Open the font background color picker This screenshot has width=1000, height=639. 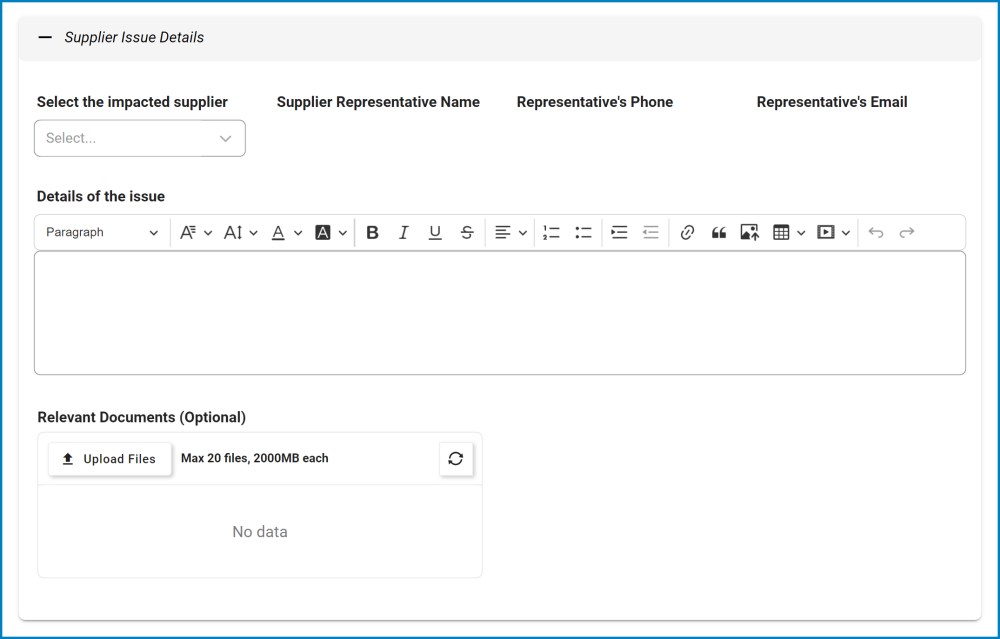331,233
